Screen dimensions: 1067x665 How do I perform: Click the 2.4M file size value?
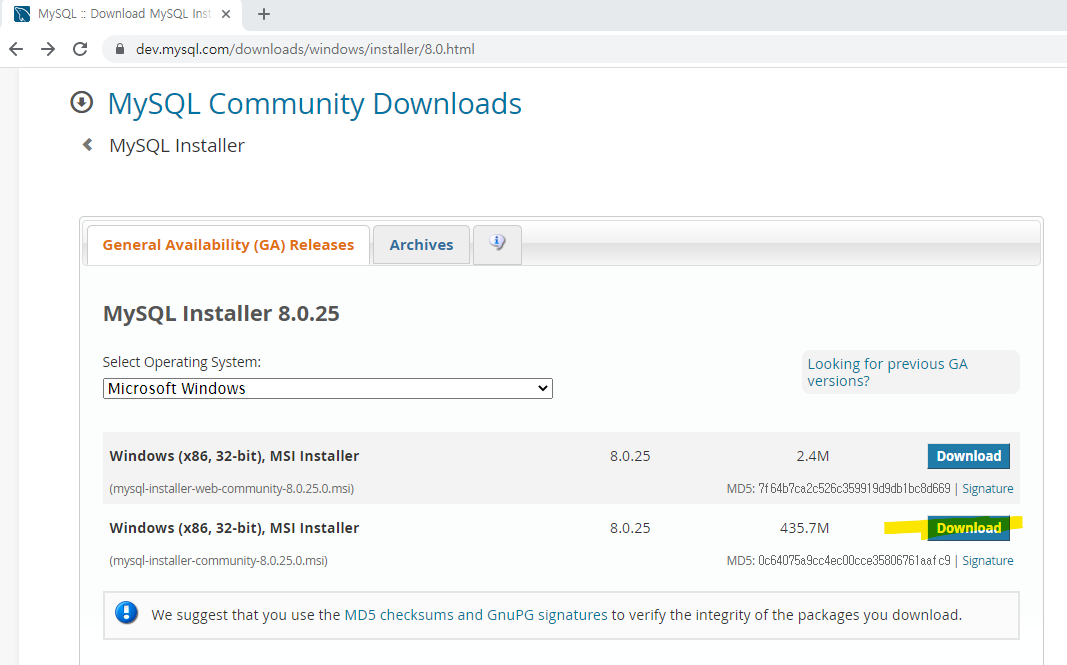[x=812, y=456]
